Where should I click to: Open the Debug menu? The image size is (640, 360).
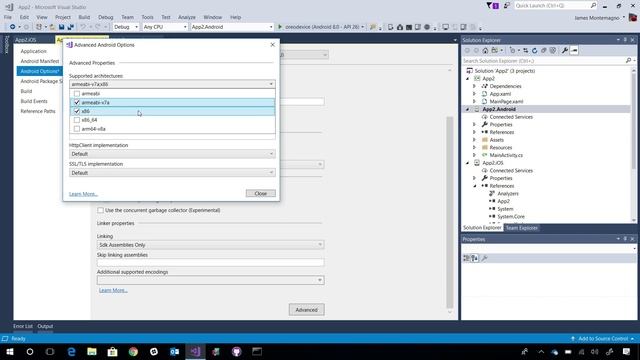105,17
